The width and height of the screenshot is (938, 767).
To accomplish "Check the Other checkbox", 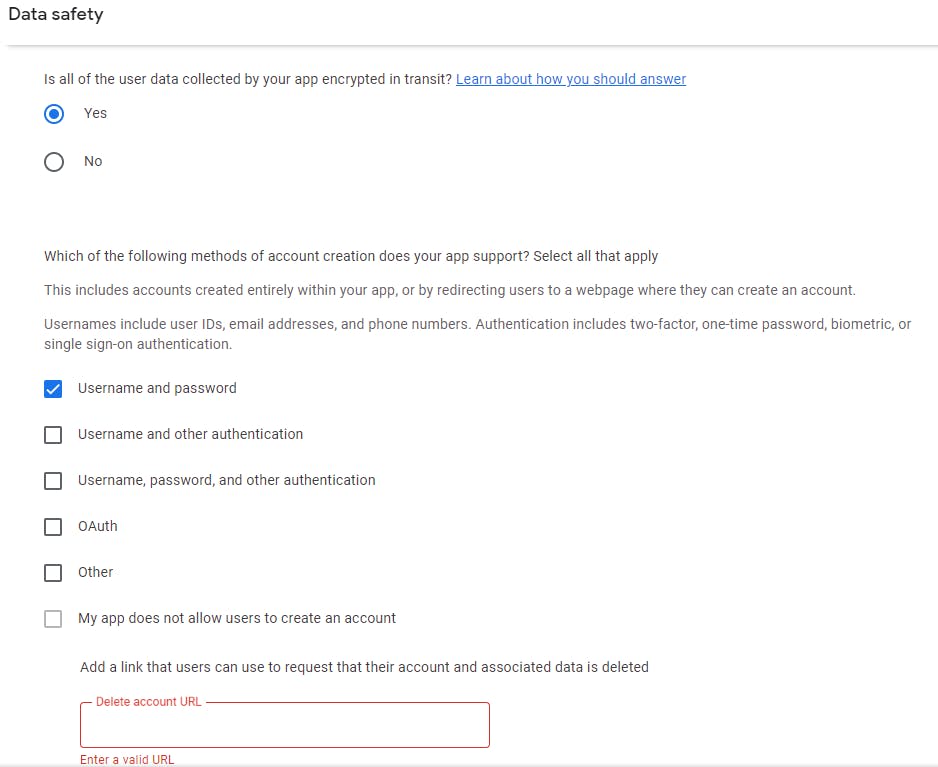I will pyautogui.click(x=53, y=573).
